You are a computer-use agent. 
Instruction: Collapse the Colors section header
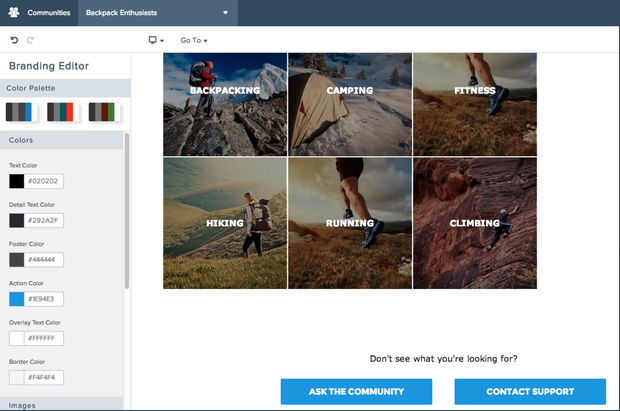(x=61, y=140)
